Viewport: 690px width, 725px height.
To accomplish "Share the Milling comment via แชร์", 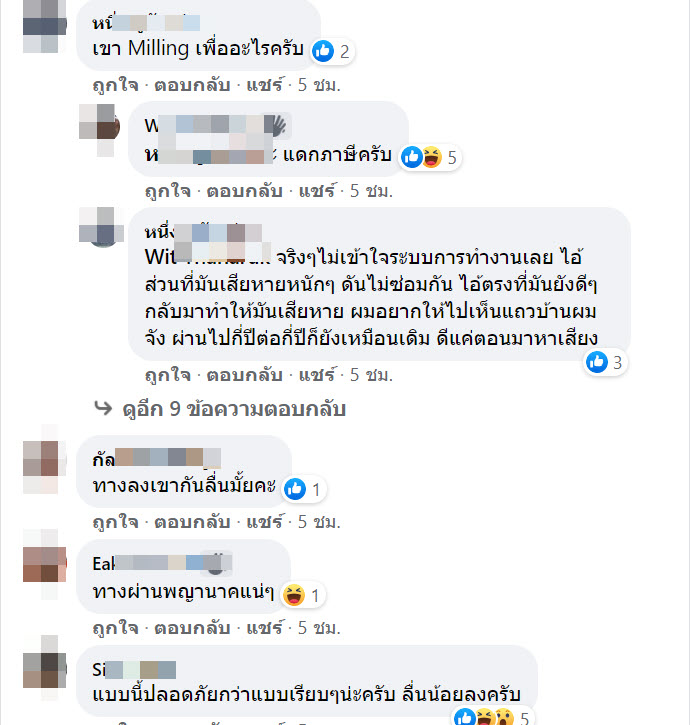I will (x=264, y=85).
